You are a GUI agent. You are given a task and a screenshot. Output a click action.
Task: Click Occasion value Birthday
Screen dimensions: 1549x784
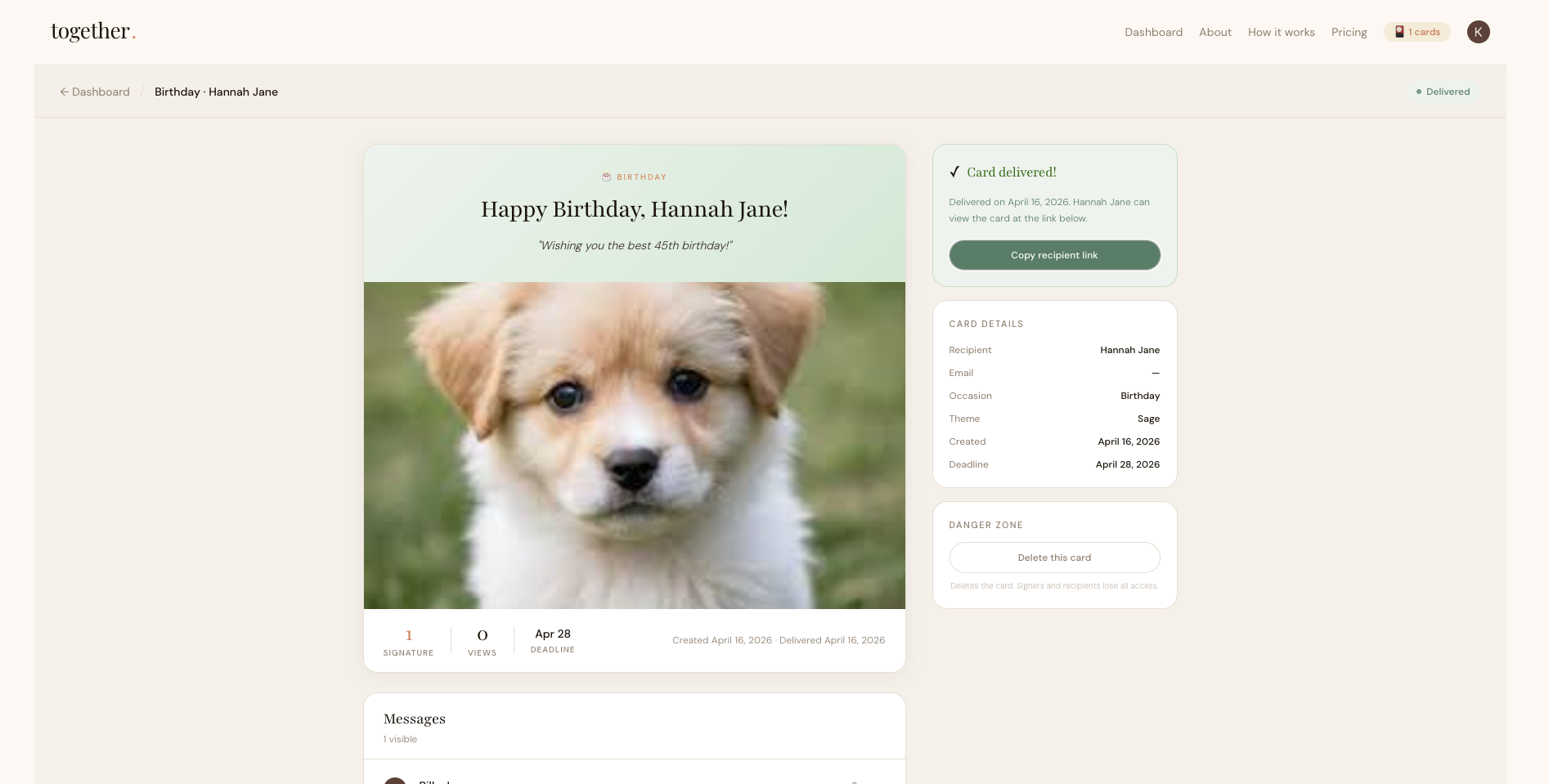(x=1140, y=396)
